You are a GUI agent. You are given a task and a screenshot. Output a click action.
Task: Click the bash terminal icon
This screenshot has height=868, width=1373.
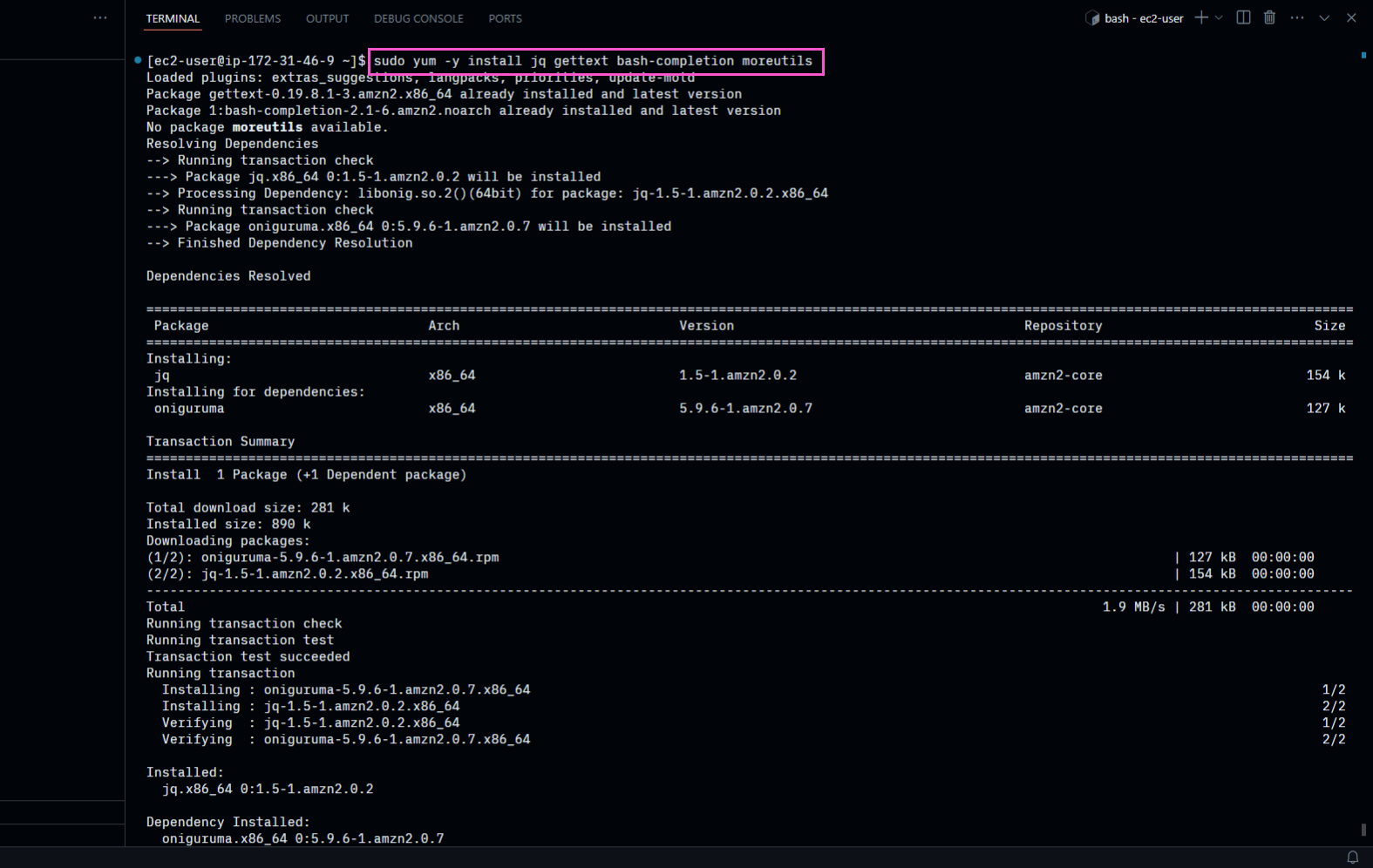pos(1092,17)
